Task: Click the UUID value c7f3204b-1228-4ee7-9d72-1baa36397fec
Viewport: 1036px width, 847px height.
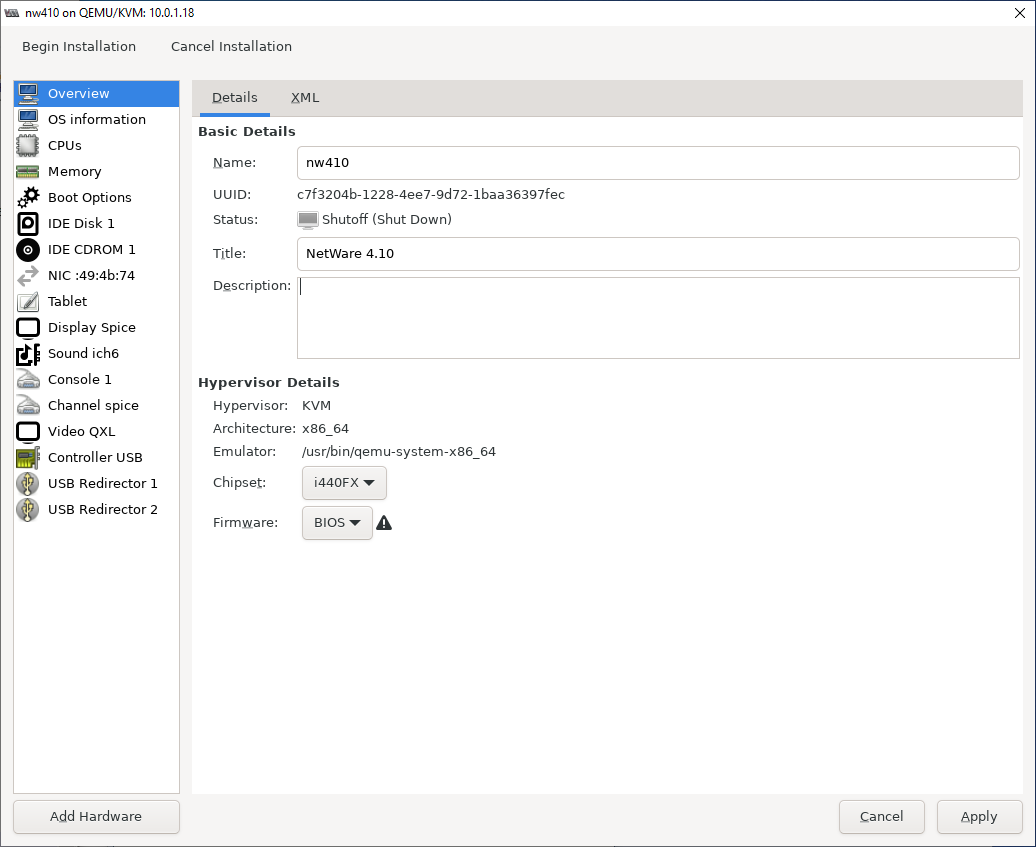Action: pos(431,195)
